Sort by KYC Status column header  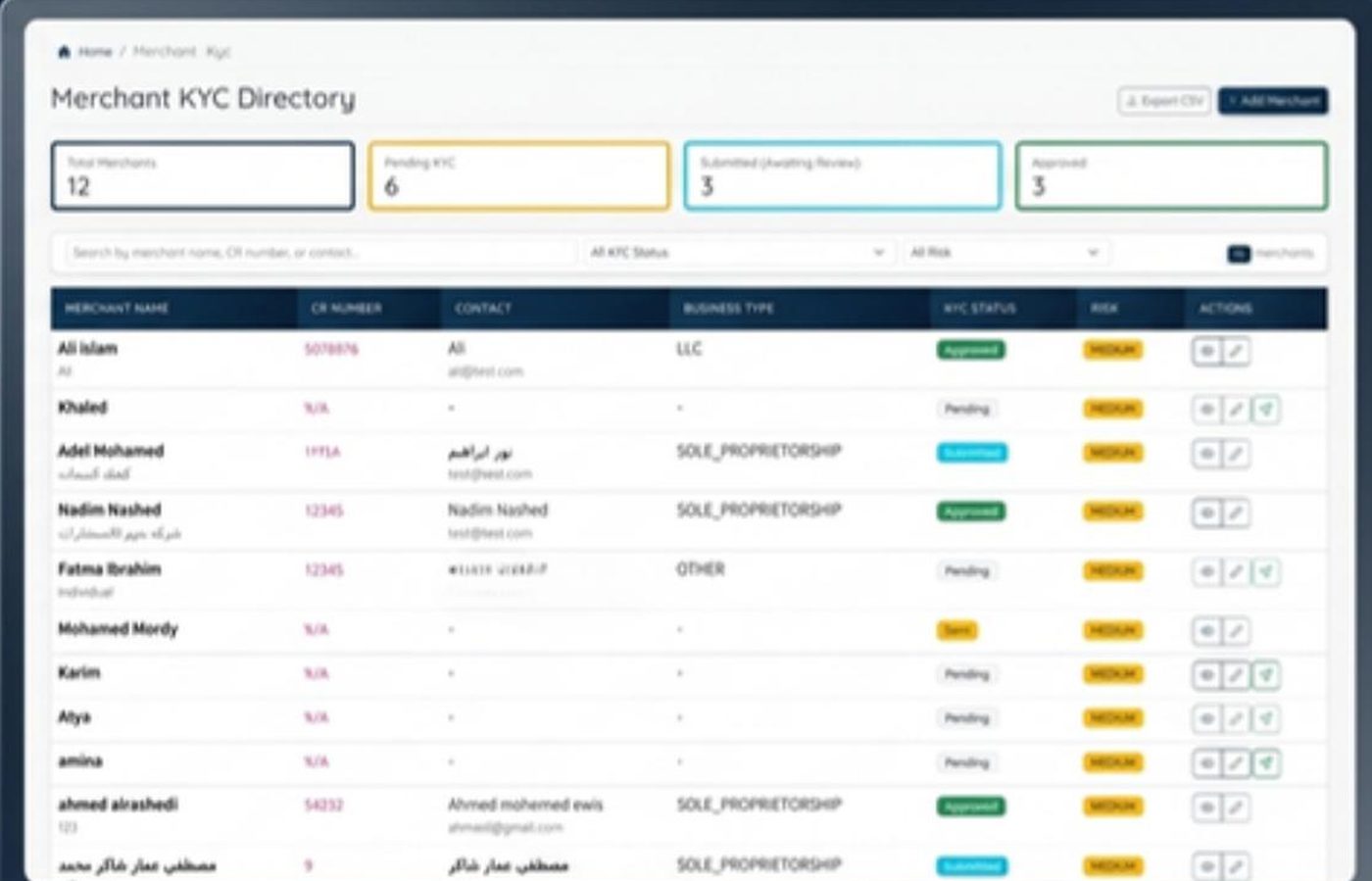(980, 308)
